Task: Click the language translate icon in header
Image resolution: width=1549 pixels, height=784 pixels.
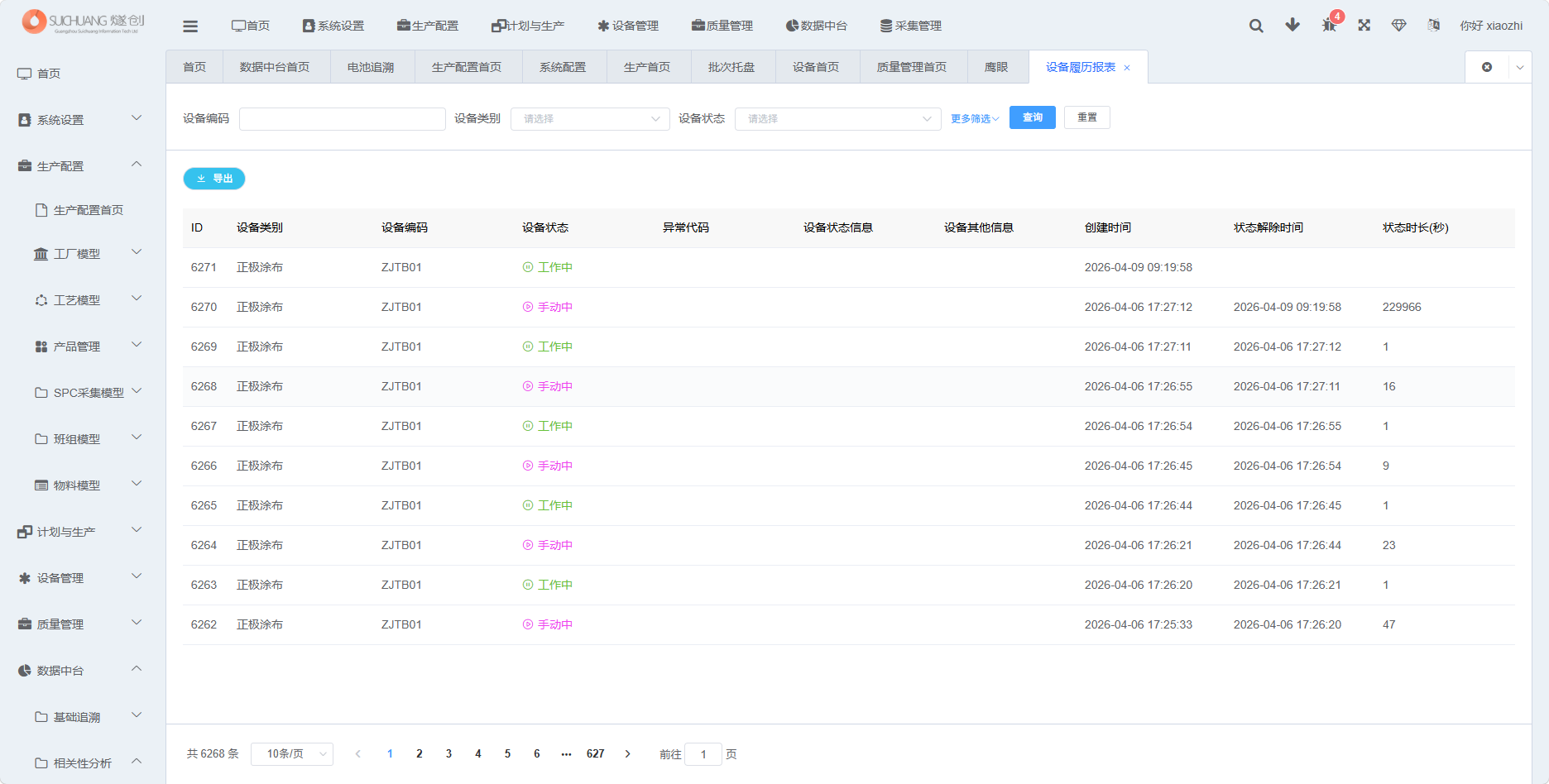Action: tap(1434, 26)
